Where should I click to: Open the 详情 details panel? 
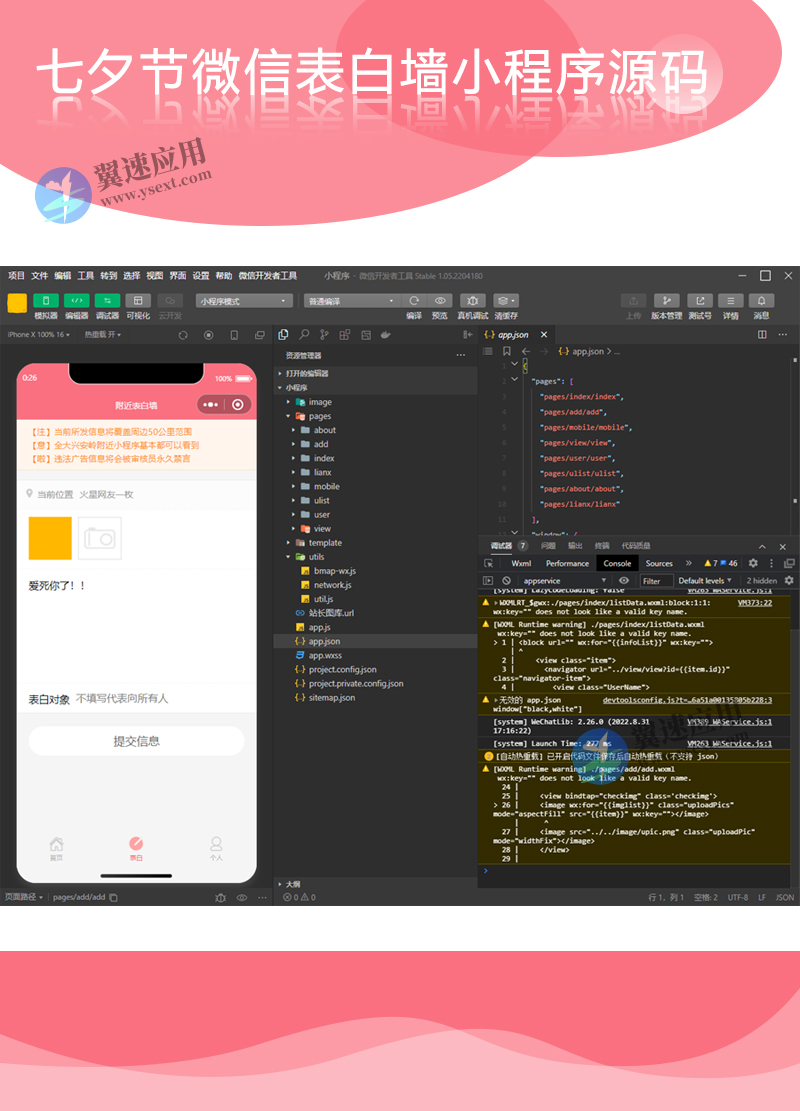coord(731,301)
